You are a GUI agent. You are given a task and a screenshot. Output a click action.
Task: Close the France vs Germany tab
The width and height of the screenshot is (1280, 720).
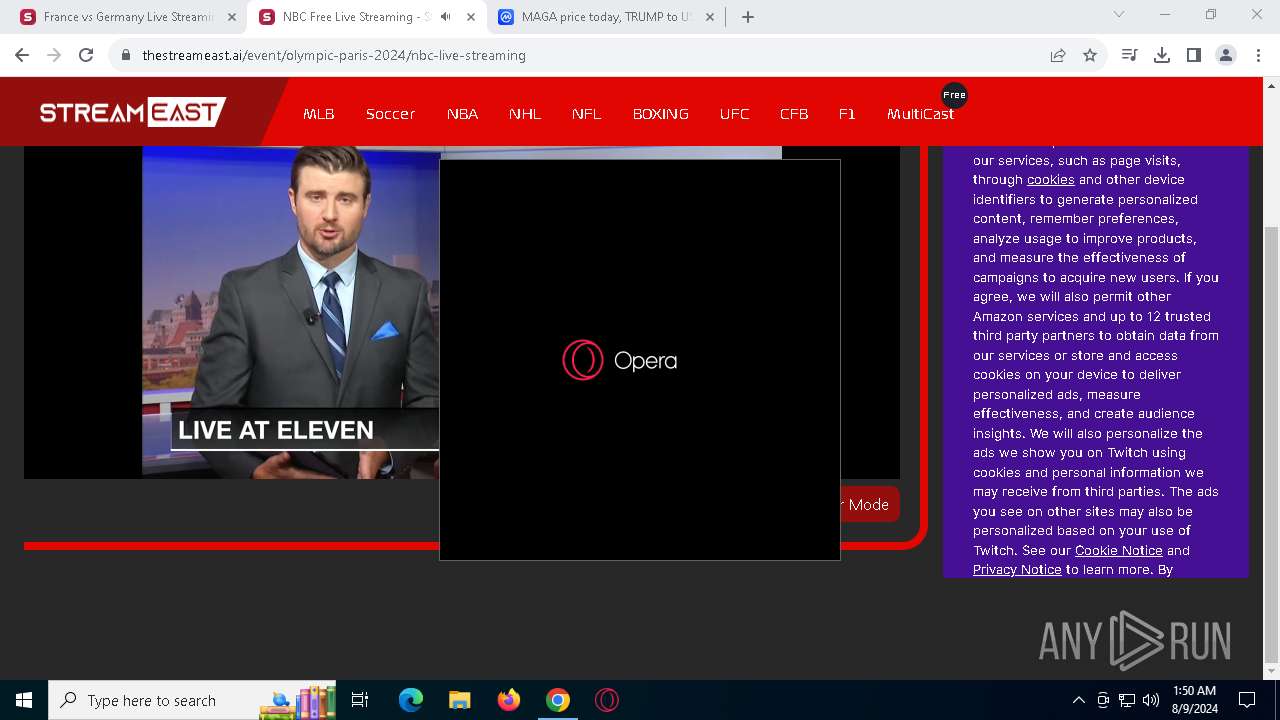232,17
